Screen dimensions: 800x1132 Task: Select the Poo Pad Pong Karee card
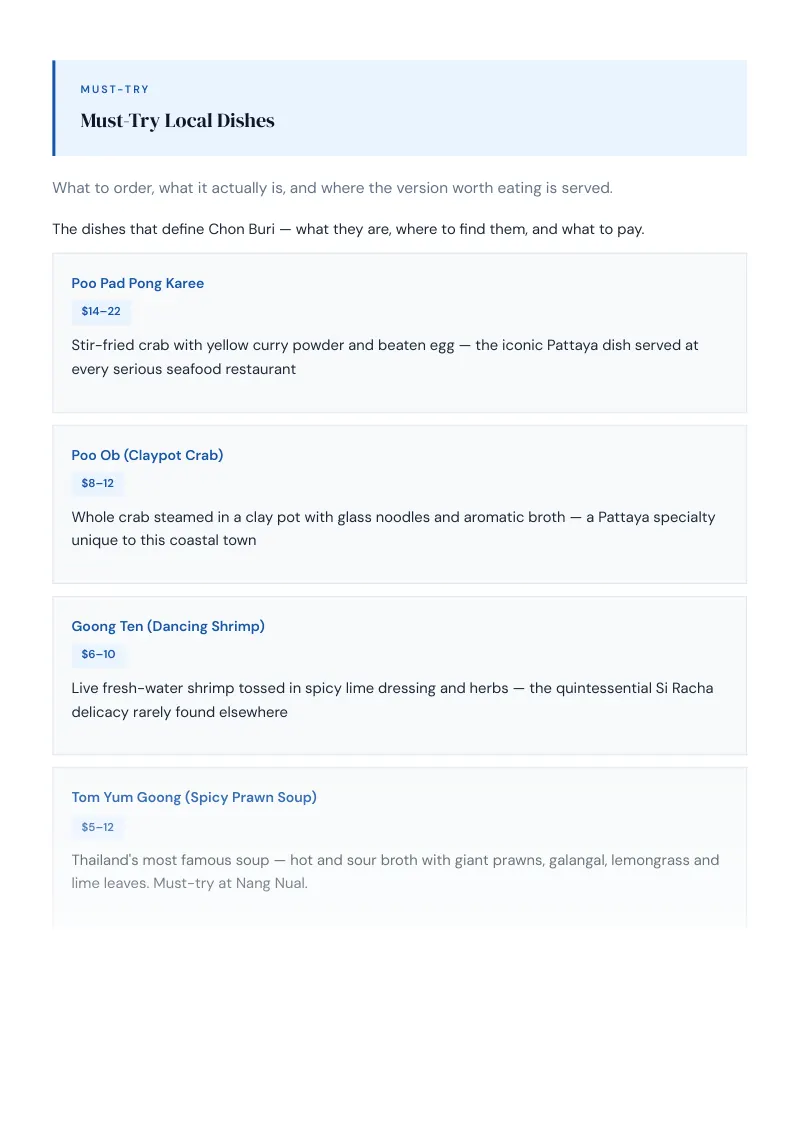[399, 333]
